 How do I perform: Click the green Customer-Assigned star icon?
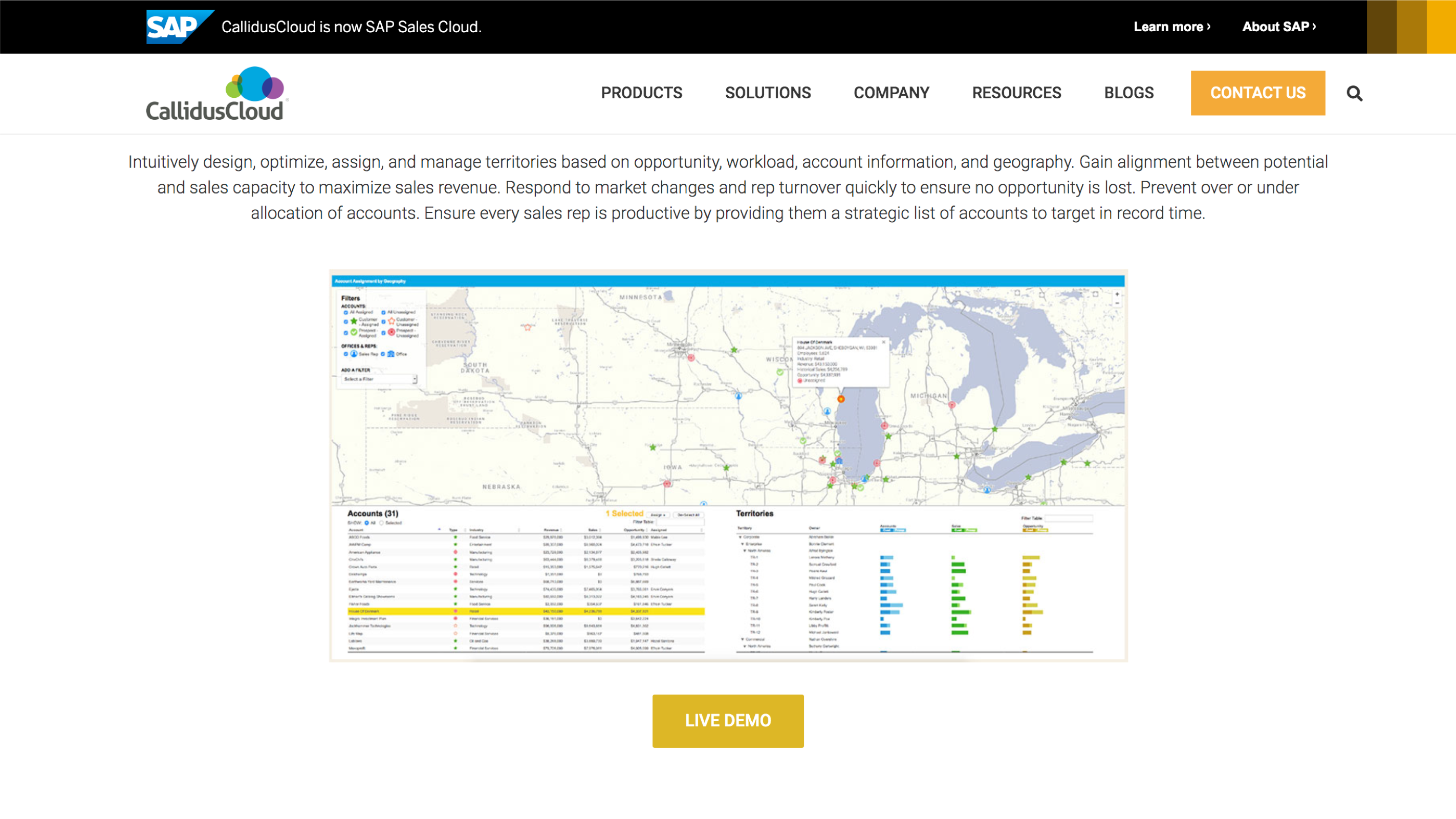(354, 321)
